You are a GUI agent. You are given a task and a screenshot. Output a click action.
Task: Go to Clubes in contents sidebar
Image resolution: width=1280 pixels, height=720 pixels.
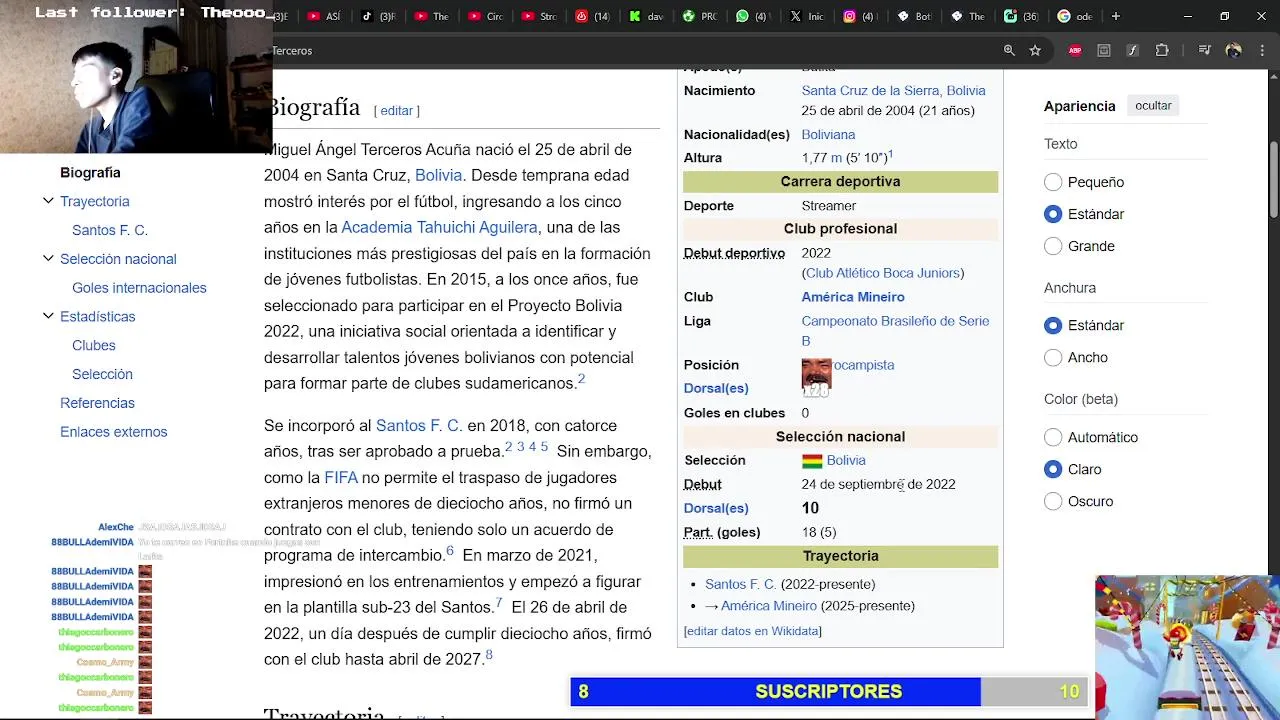tap(94, 345)
